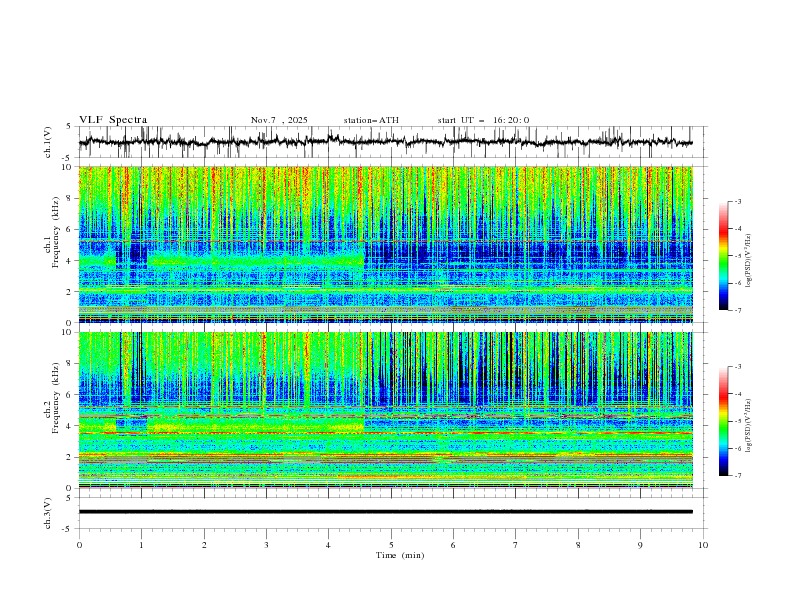Click time axis tick label '5'
The height and width of the screenshot is (612, 792).
pos(391,545)
